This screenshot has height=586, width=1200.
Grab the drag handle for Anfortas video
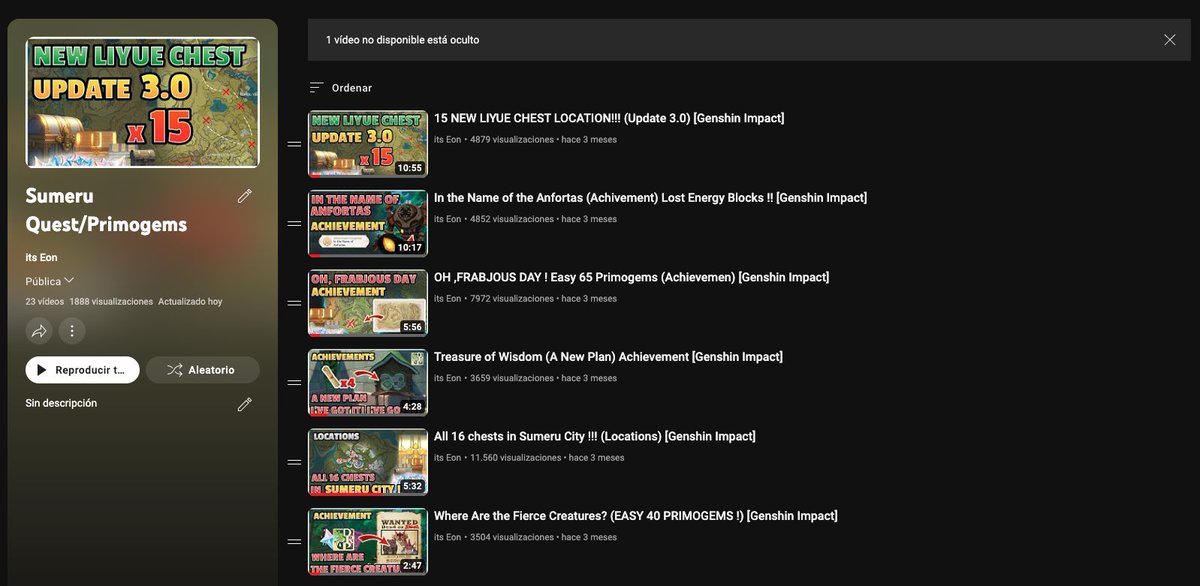[x=294, y=223]
